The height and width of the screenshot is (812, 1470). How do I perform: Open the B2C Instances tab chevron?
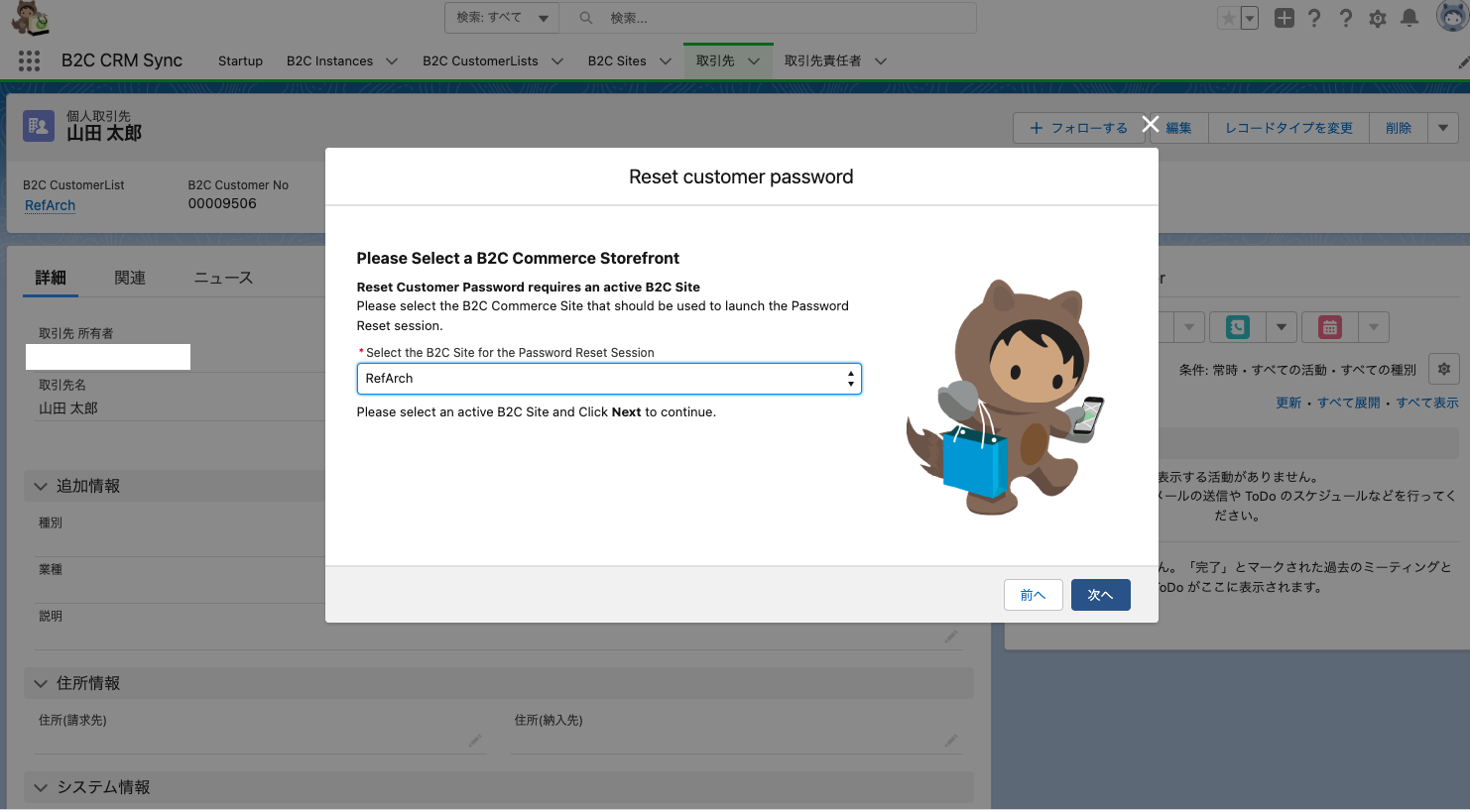tap(392, 61)
